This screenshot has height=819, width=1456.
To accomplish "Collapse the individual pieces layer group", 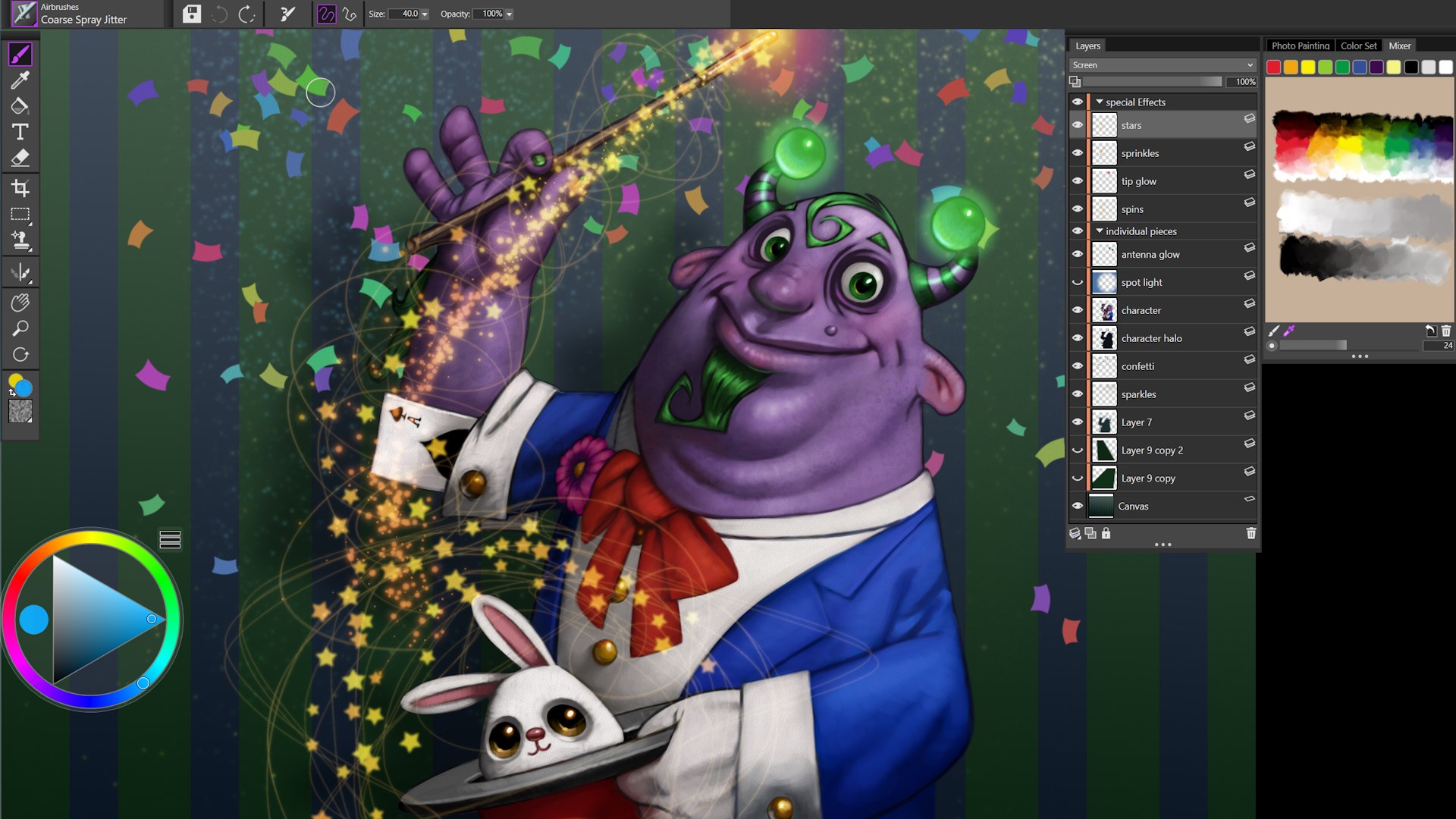I will pos(1100,231).
